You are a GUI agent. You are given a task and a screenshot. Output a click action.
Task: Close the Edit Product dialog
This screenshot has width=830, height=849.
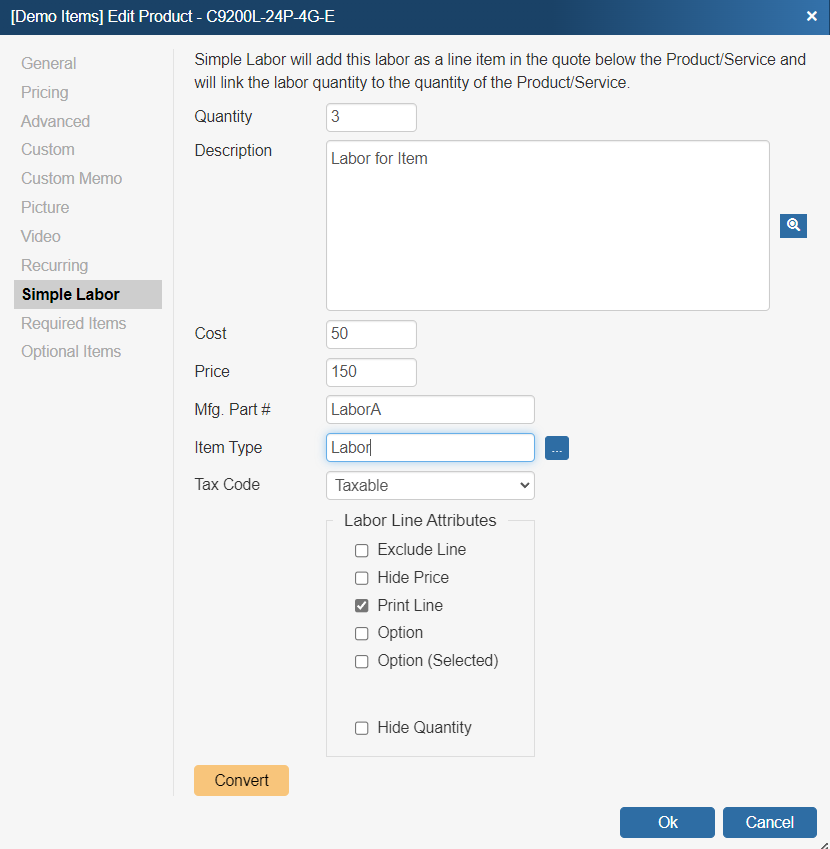coord(811,16)
